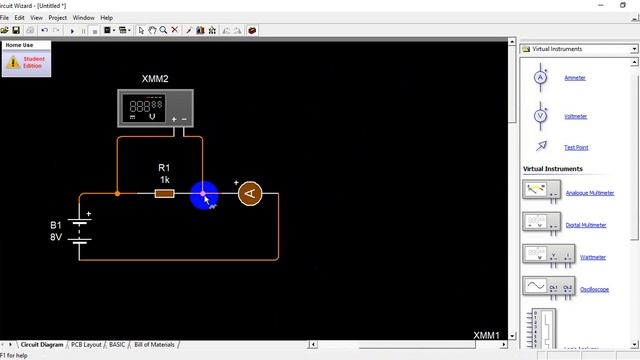The image size is (640, 360).
Task: Select the Test Point arrow symbol
Action: (541, 146)
